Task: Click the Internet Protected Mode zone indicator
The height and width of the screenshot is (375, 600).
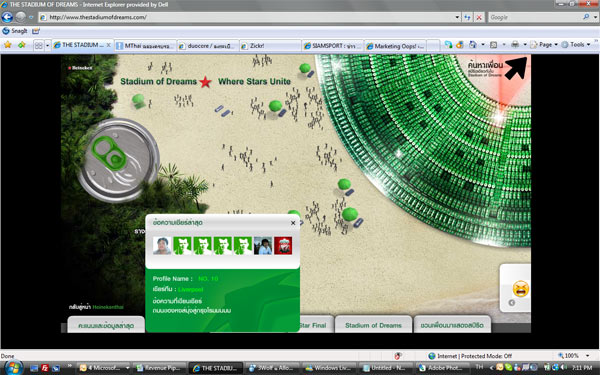Action: [470, 356]
